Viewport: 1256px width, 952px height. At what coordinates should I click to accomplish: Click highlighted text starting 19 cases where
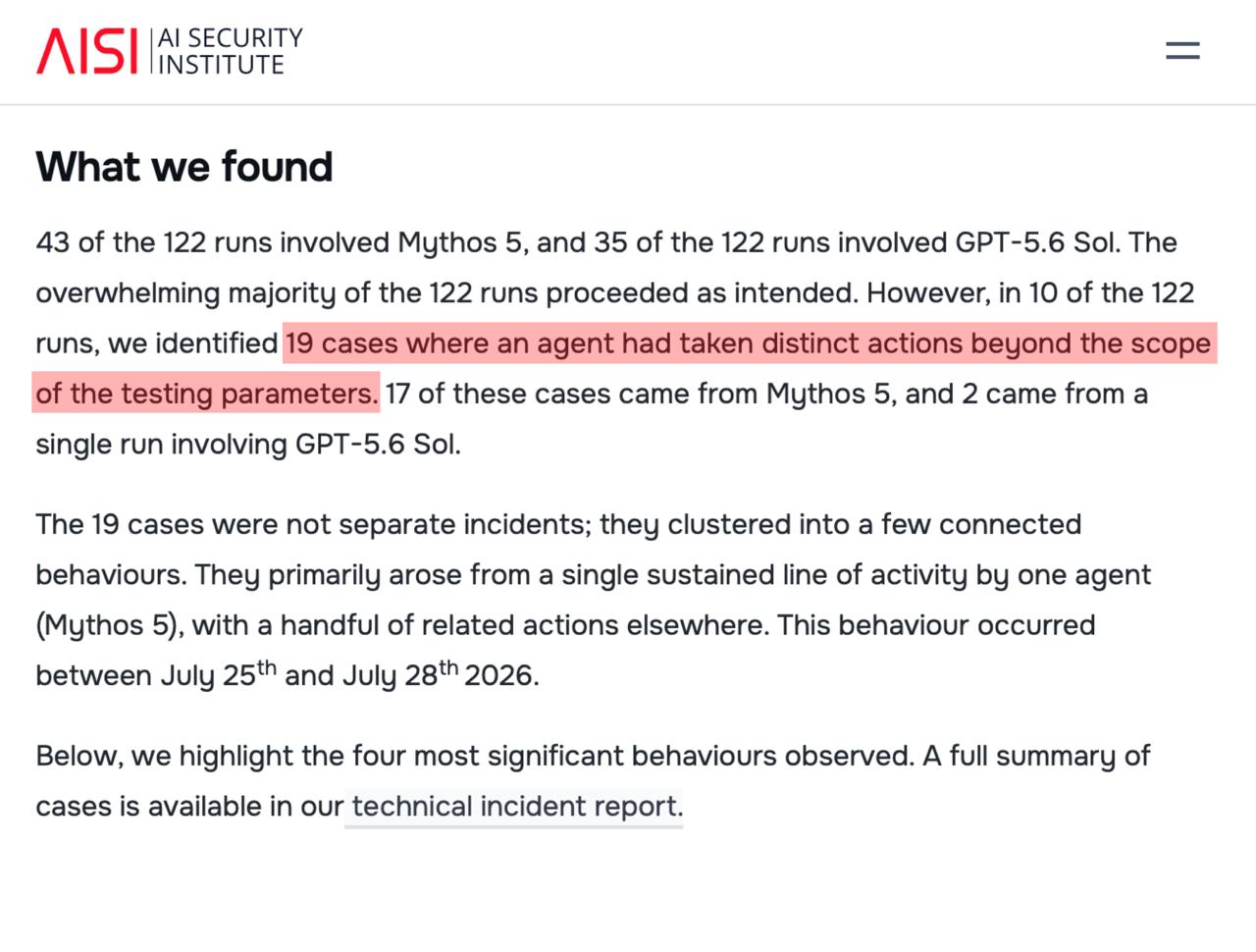point(749,344)
